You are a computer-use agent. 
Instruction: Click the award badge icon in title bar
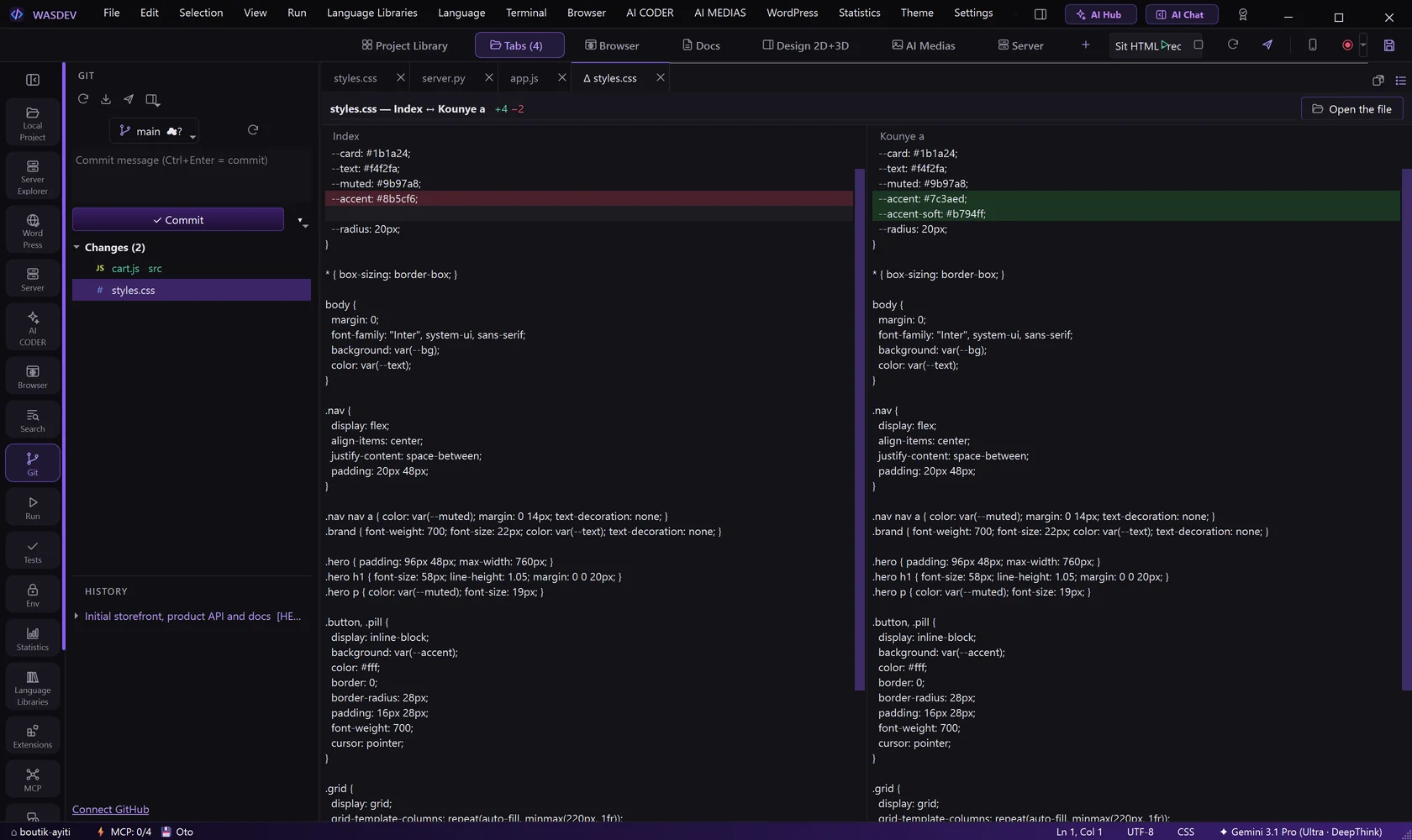pos(1243,14)
